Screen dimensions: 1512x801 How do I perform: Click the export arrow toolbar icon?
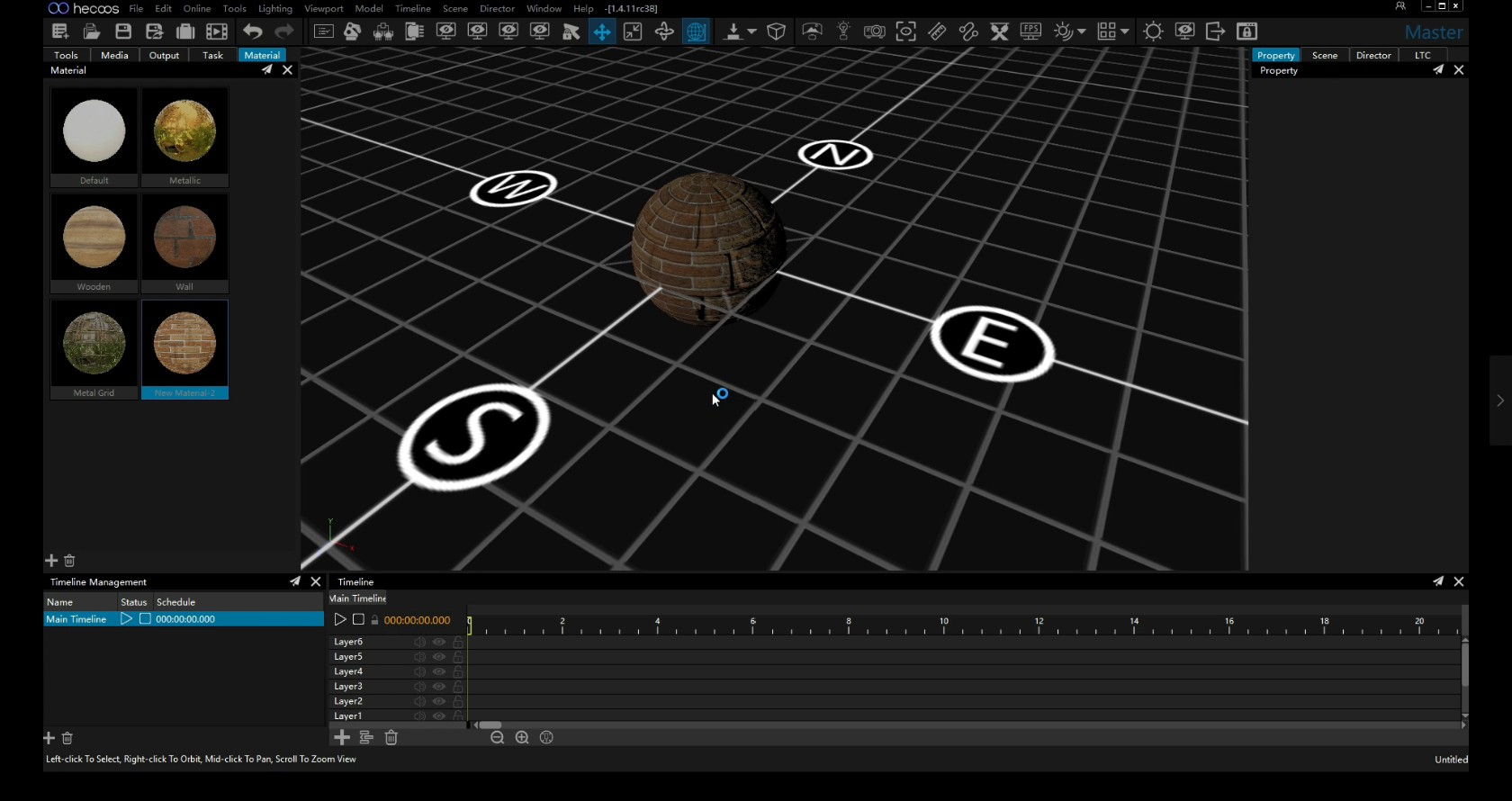click(x=1215, y=31)
